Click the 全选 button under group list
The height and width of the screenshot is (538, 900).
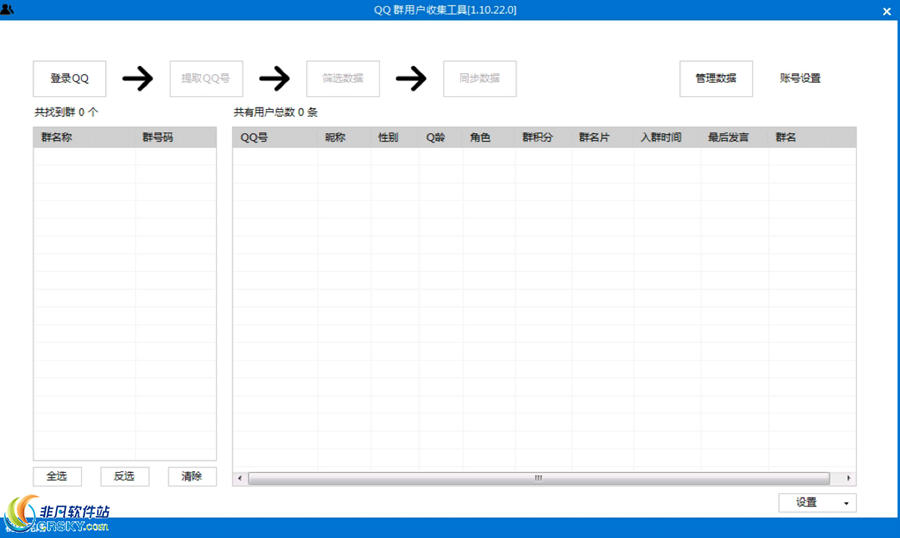[x=57, y=477]
